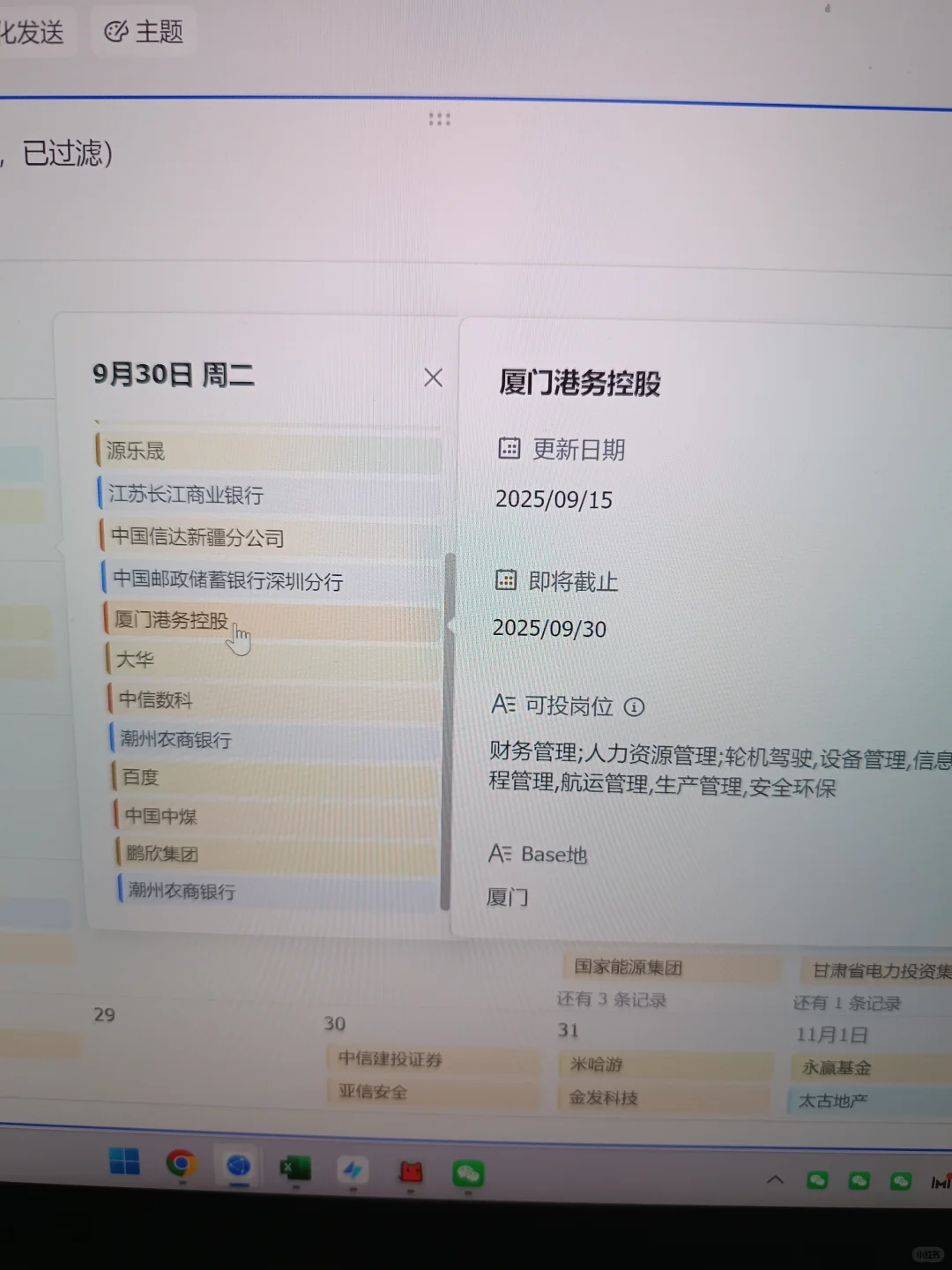Select the 江苏长江商业银行 record
This screenshot has height=1270, width=952.
pos(270,494)
